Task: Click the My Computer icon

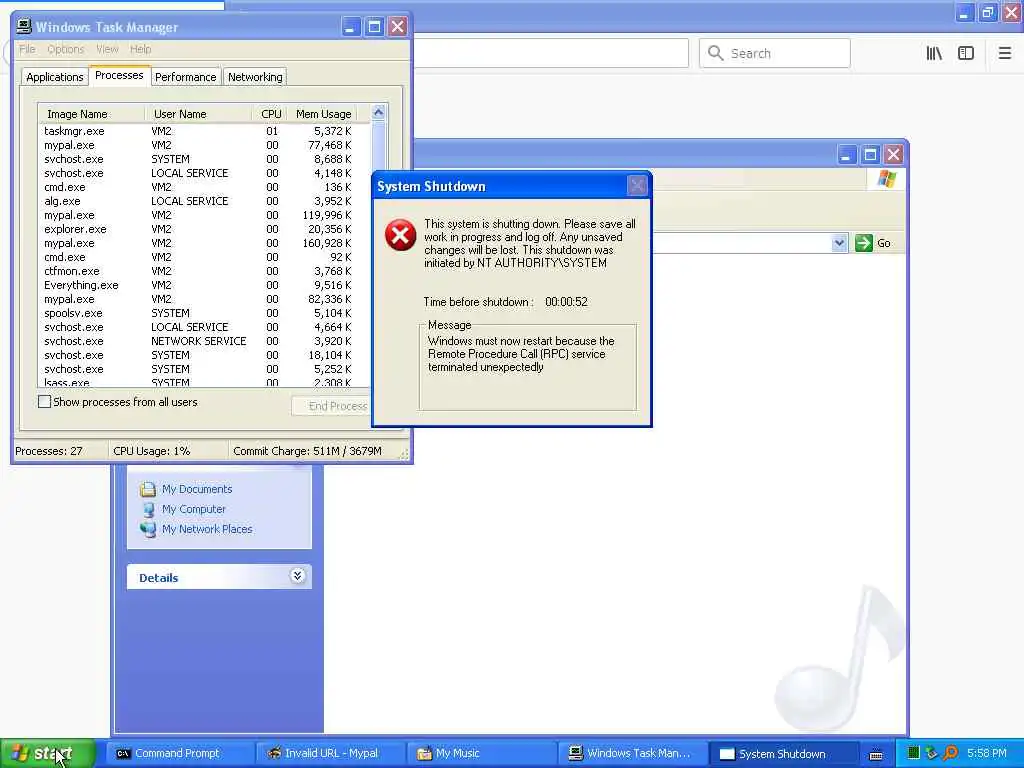Action: coord(148,509)
